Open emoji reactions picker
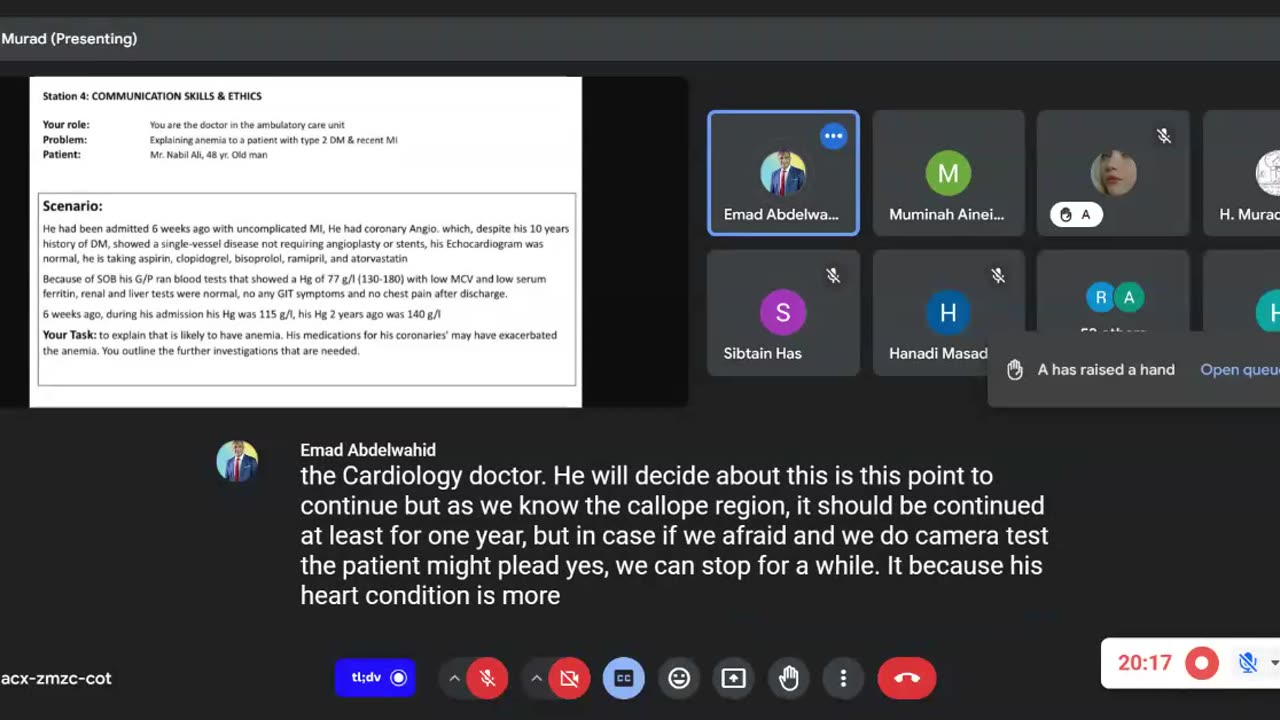 point(679,678)
